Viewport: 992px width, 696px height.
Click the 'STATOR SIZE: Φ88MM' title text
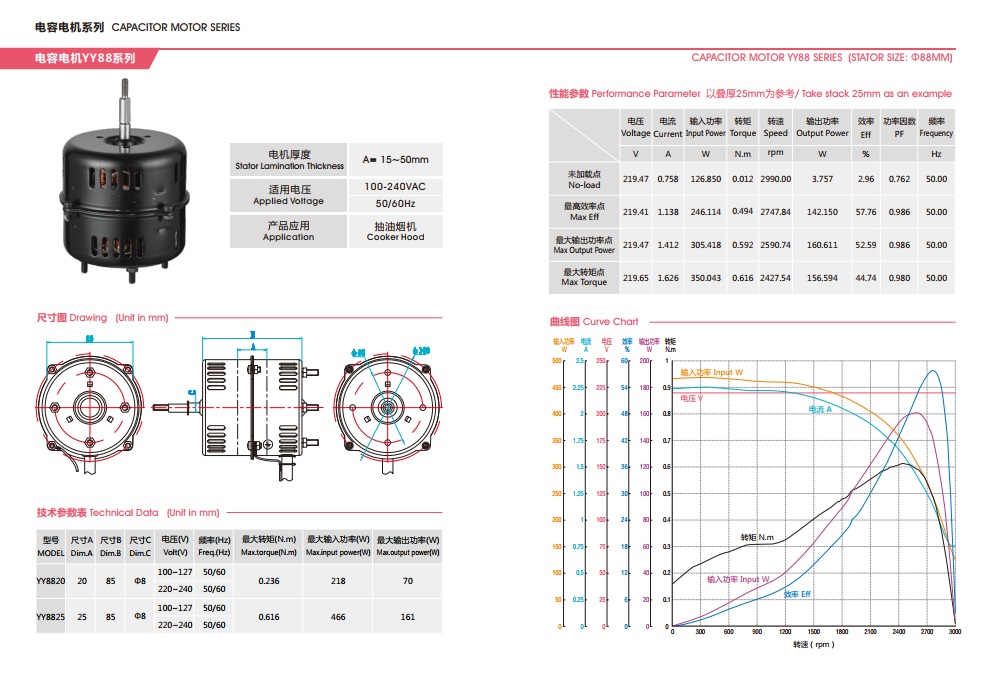click(x=900, y=58)
